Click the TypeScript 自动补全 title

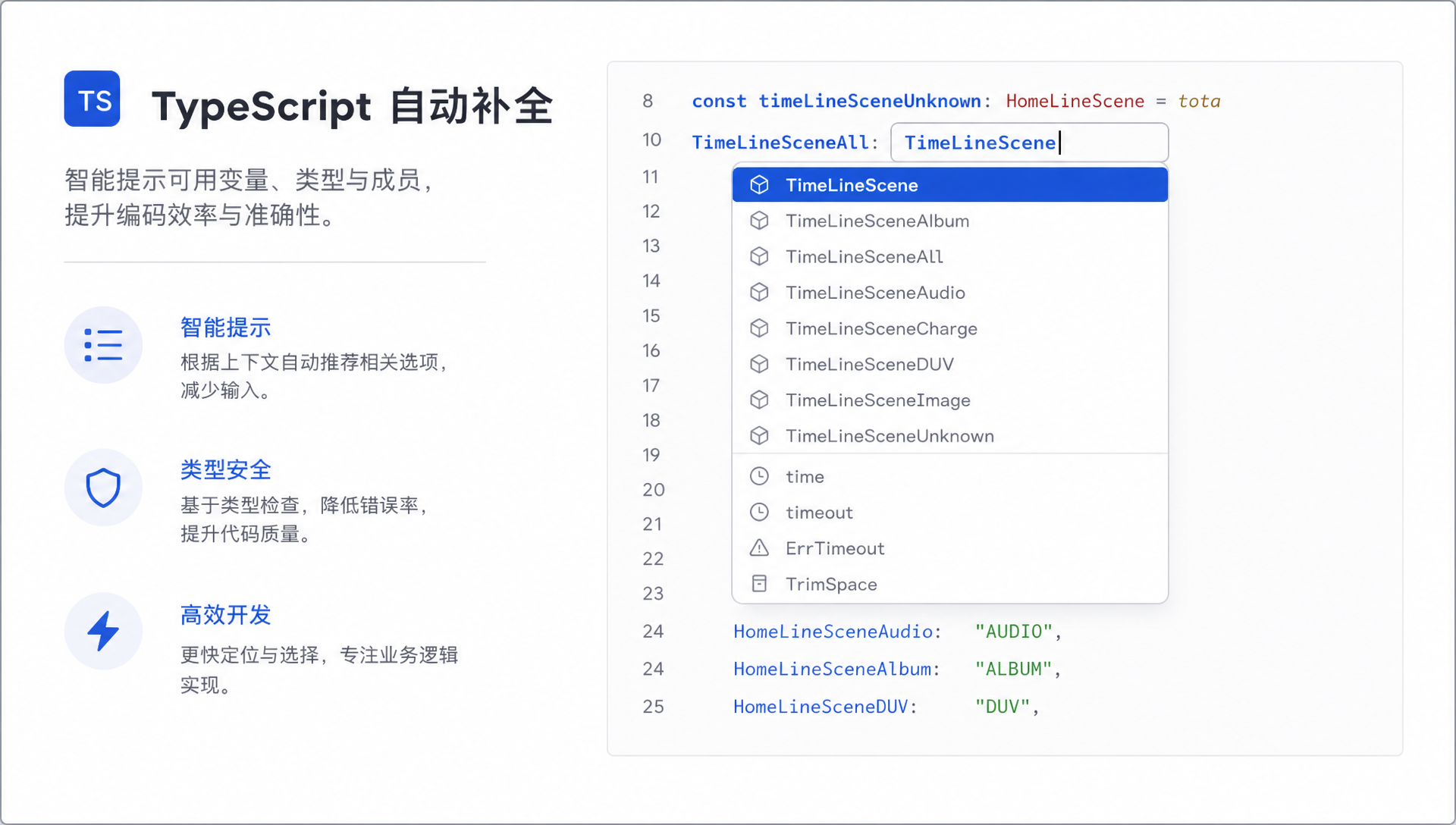click(x=353, y=105)
